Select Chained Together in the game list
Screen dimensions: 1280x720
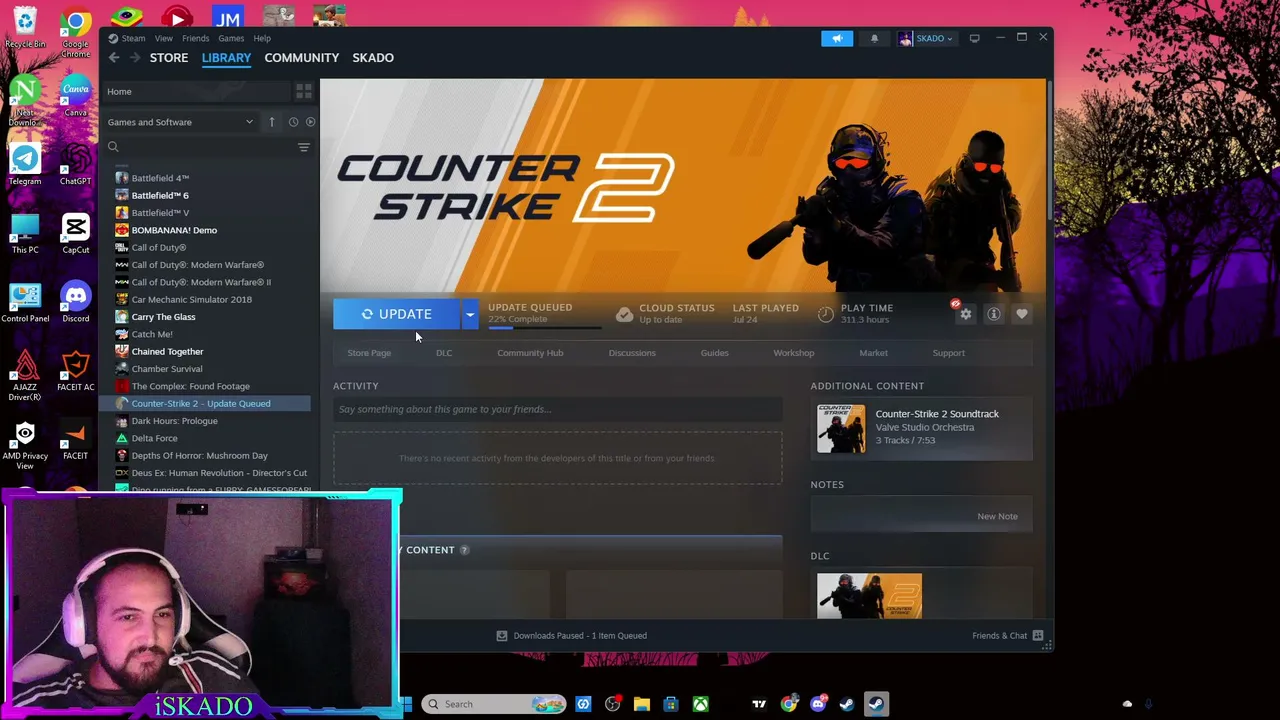167,352
